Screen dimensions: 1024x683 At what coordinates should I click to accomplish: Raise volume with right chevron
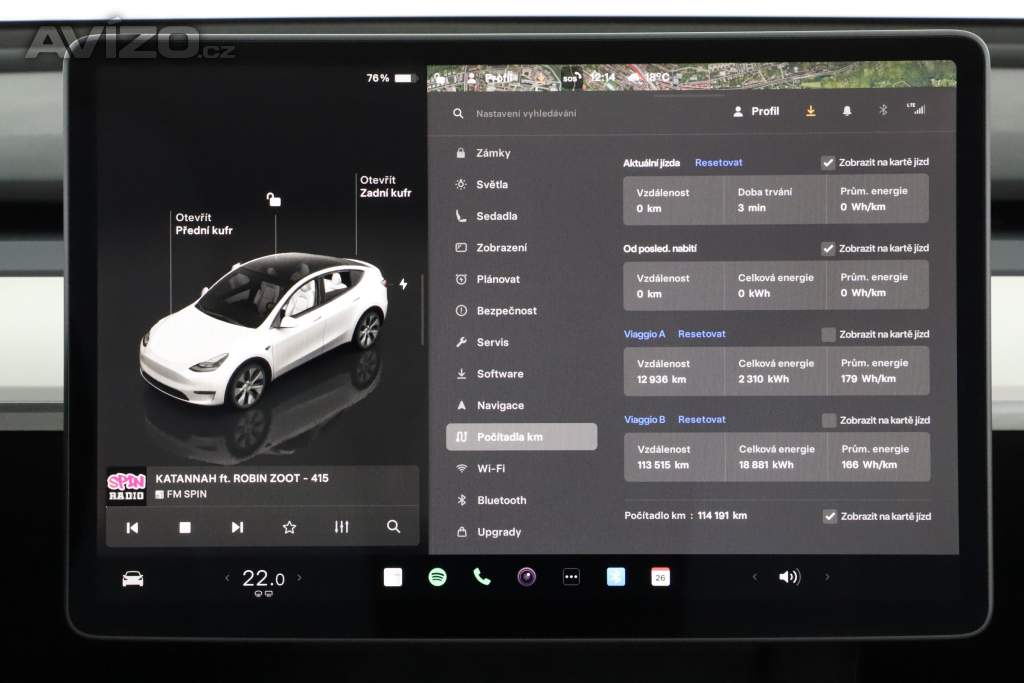827,577
